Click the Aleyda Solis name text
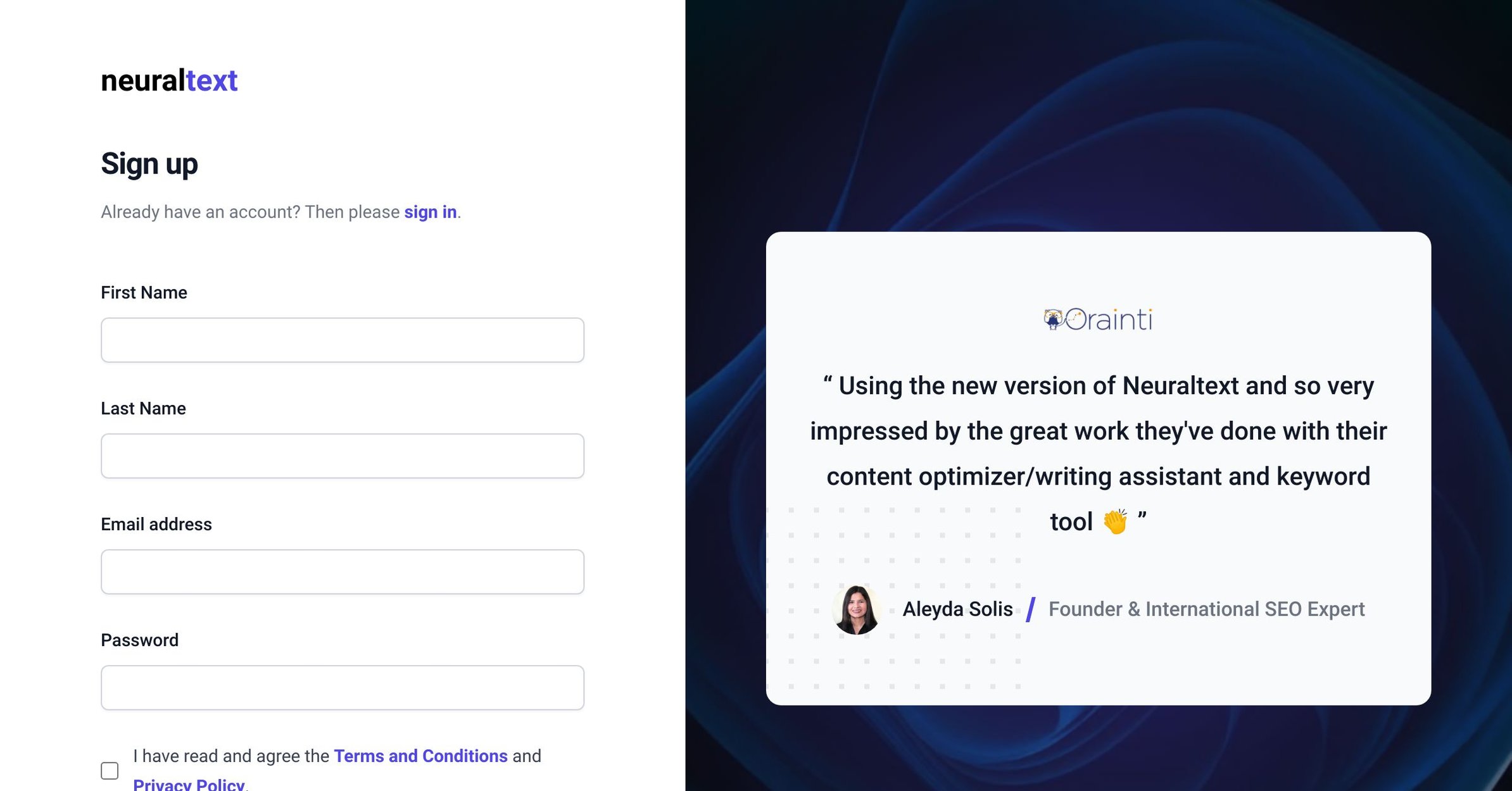The height and width of the screenshot is (791, 1512). tap(957, 609)
